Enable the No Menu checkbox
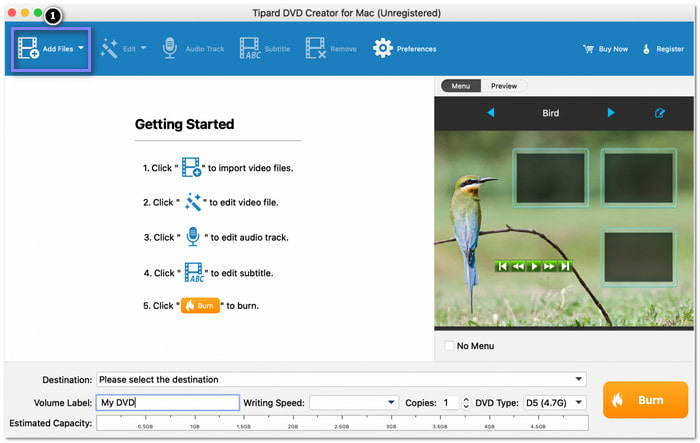Image resolution: width=700 pixels, height=443 pixels. click(449, 346)
